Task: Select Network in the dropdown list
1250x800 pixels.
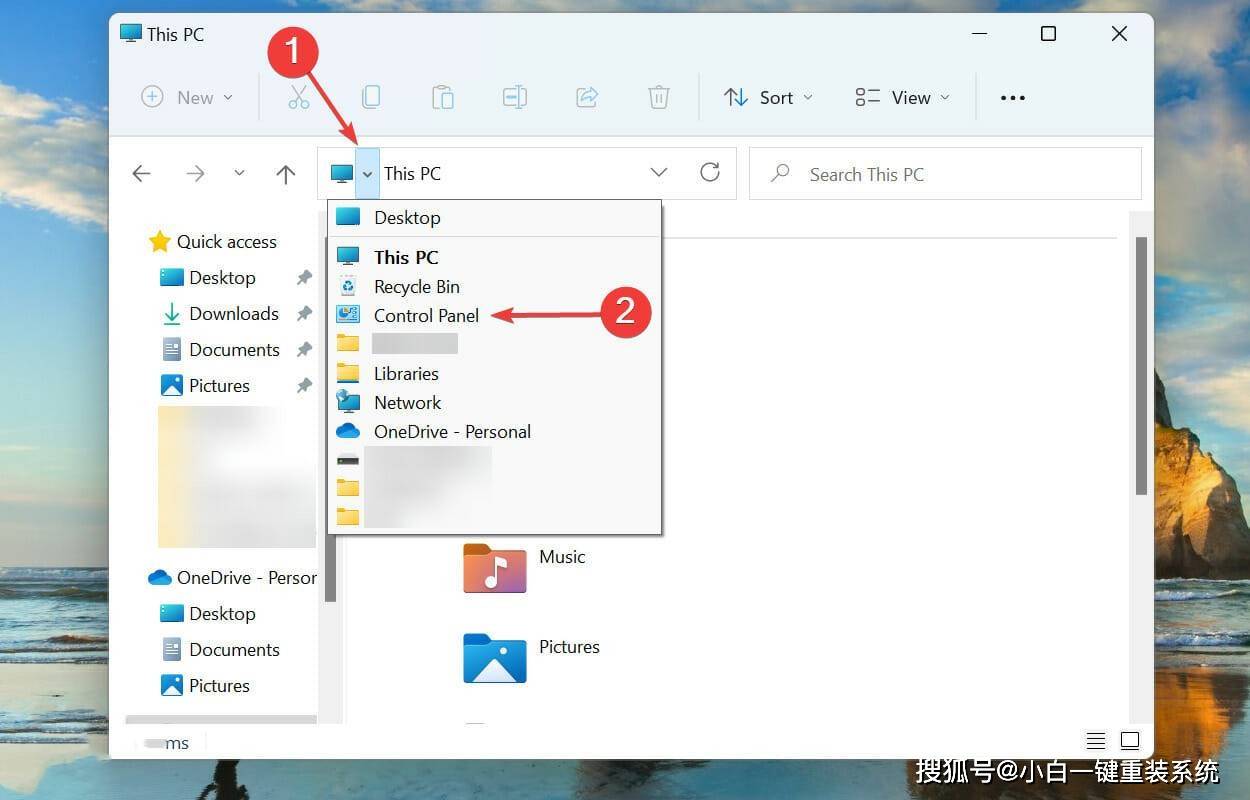Action: (495, 403)
